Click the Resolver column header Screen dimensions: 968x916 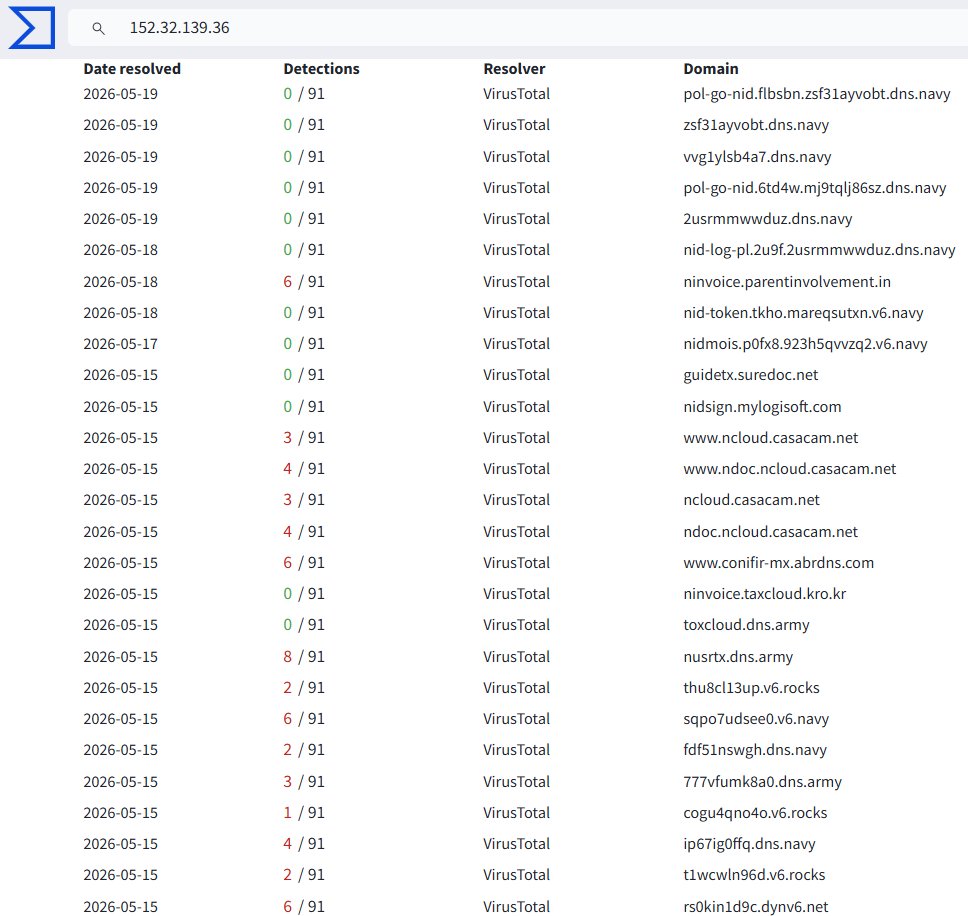click(x=514, y=69)
